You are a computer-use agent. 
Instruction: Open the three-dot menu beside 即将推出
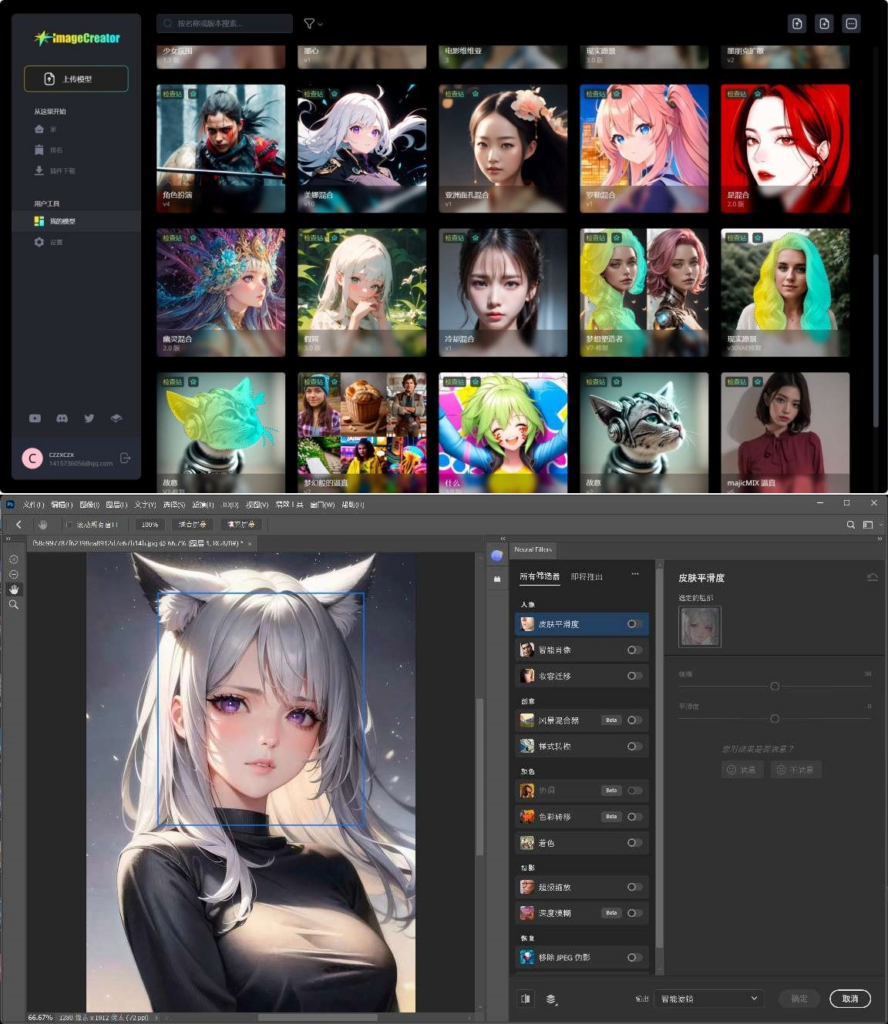coord(634,574)
